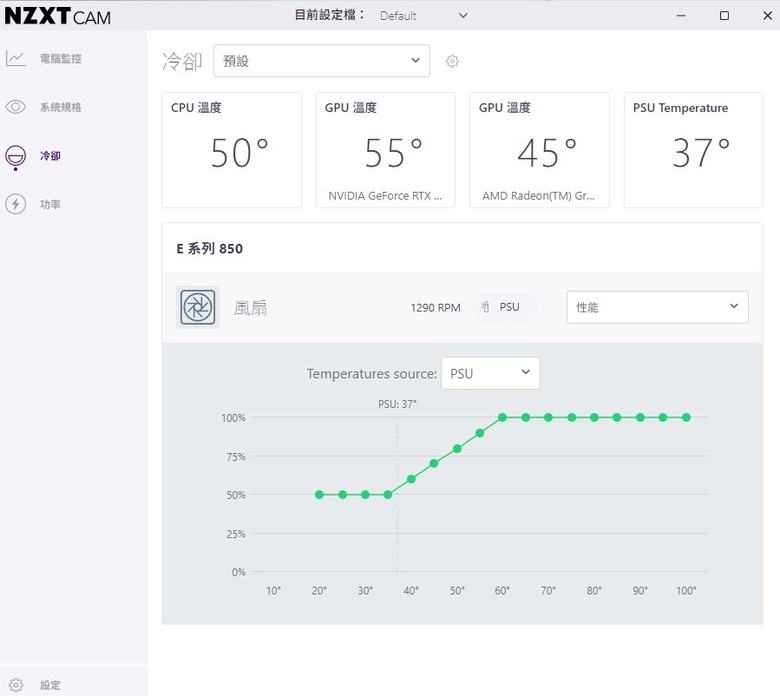The image size is (780, 696).
Task: Select fan curve point at 45°
Action: pyautogui.click(x=434, y=463)
